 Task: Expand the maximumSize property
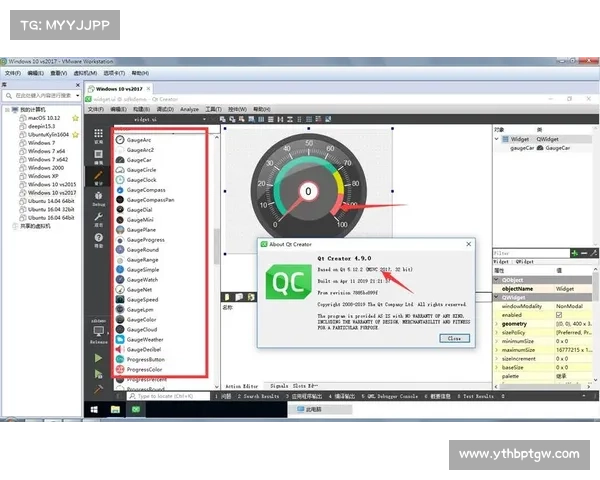497,350
